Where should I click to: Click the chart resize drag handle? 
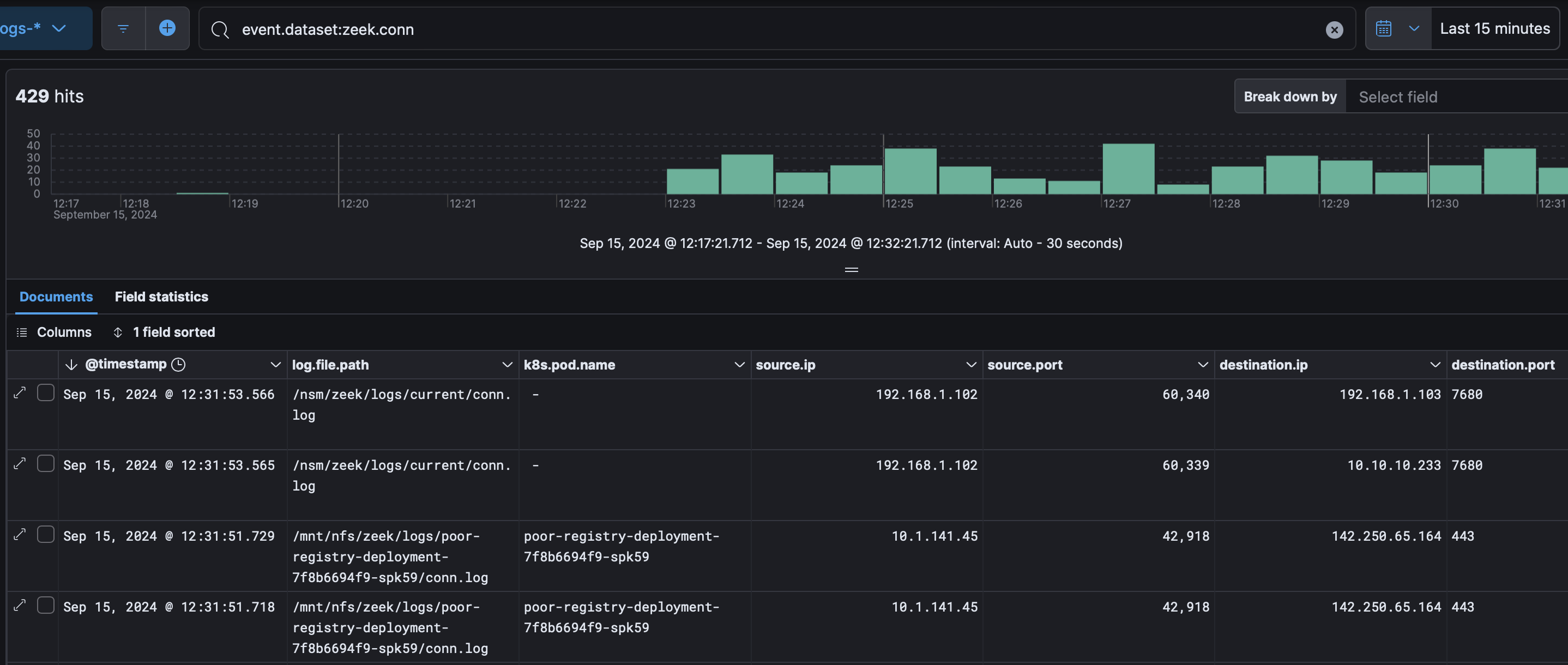tap(851, 269)
